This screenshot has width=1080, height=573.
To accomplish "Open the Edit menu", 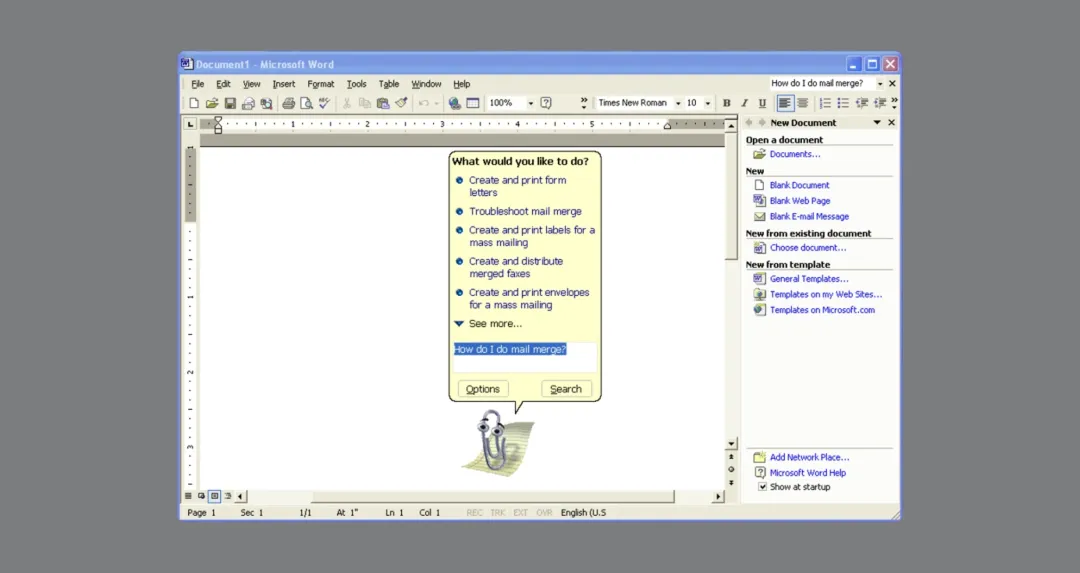I will pyautogui.click(x=223, y=84).
